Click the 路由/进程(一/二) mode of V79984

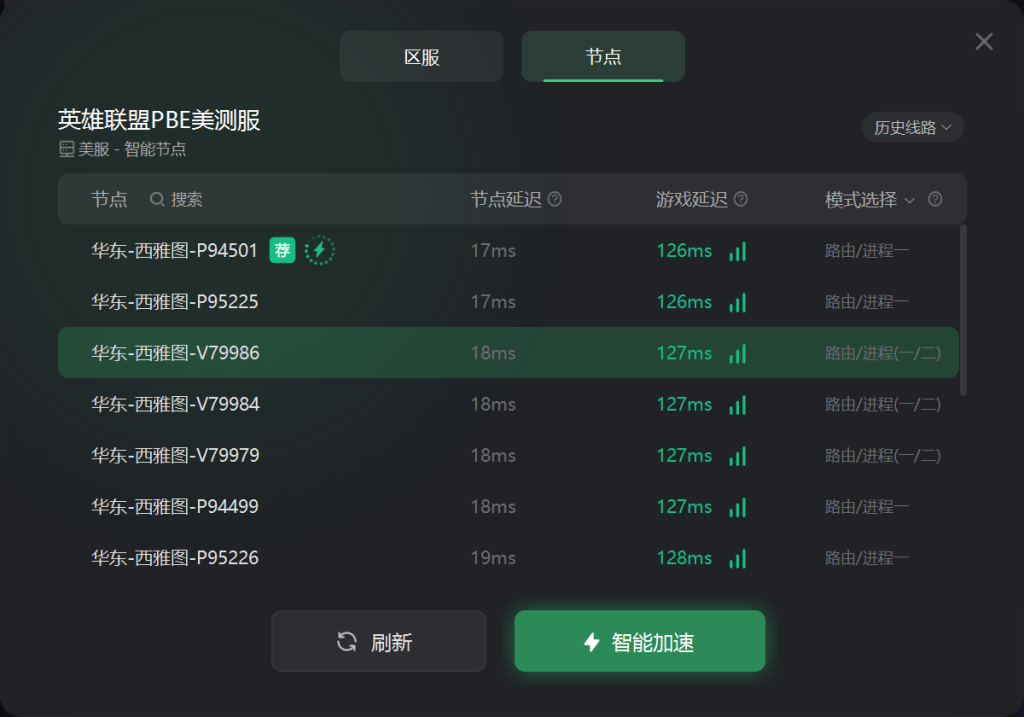pos(883,405)
